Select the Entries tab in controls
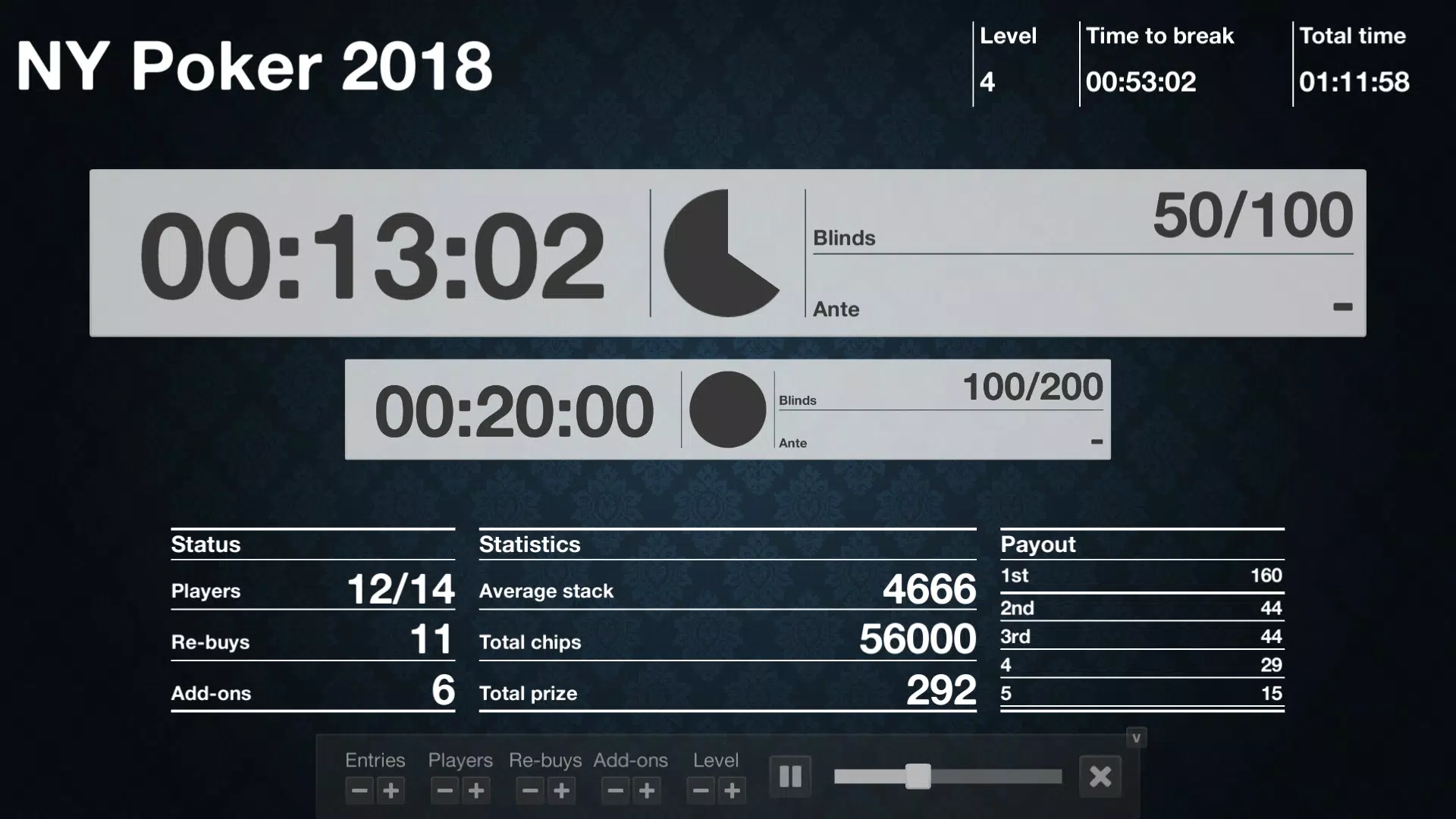The height and width of the screenshot is (819, 1456). [x=375, y=760]
